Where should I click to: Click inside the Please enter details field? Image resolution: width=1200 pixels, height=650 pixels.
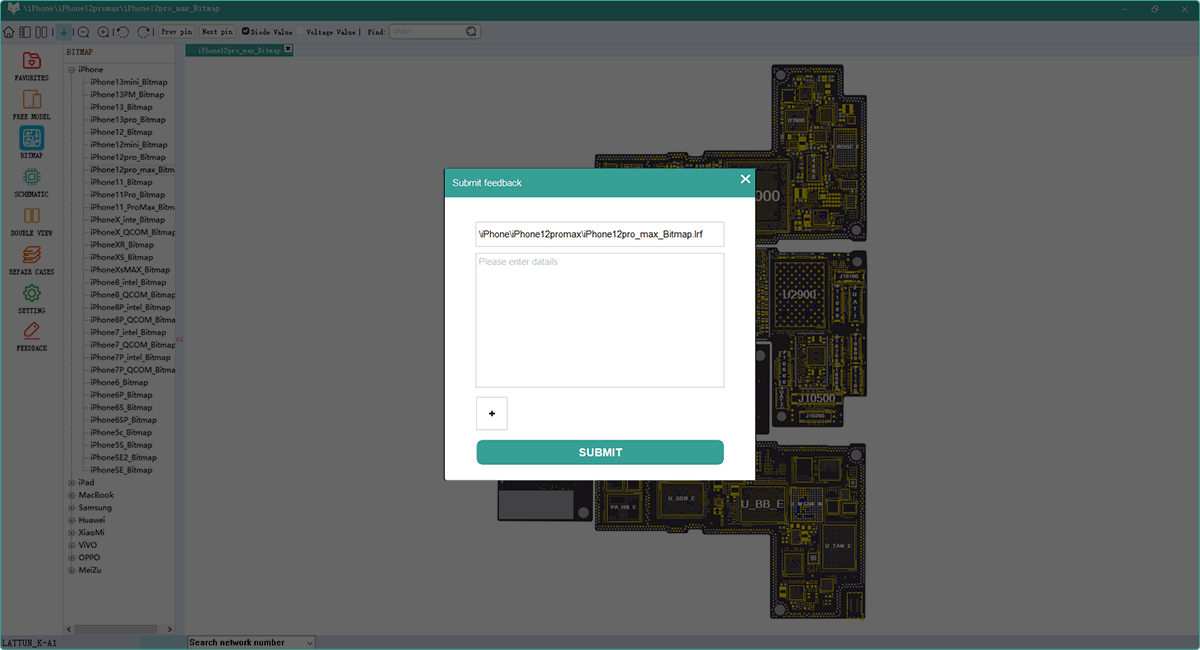[599, 320]
